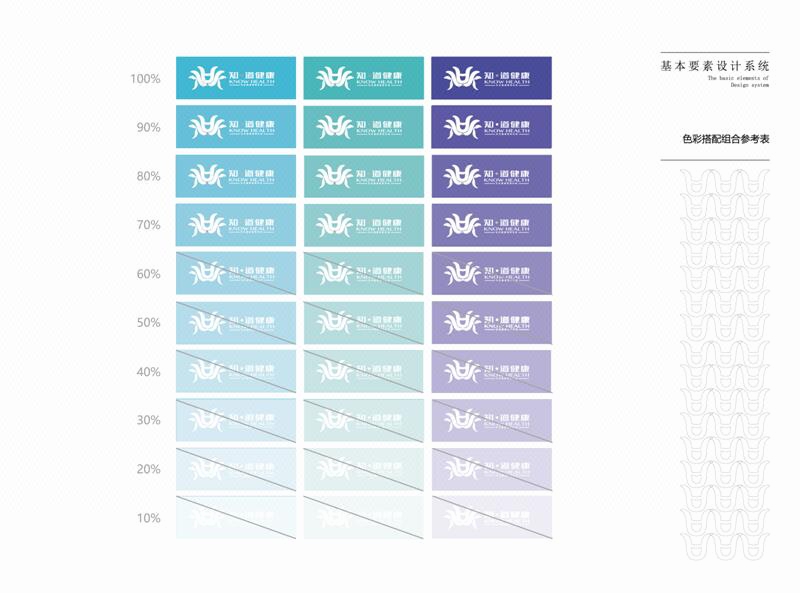Viewport: 800px width, 593px height.
Task: Pick the teal swatch in the 40% row
Action: [363, 371]
